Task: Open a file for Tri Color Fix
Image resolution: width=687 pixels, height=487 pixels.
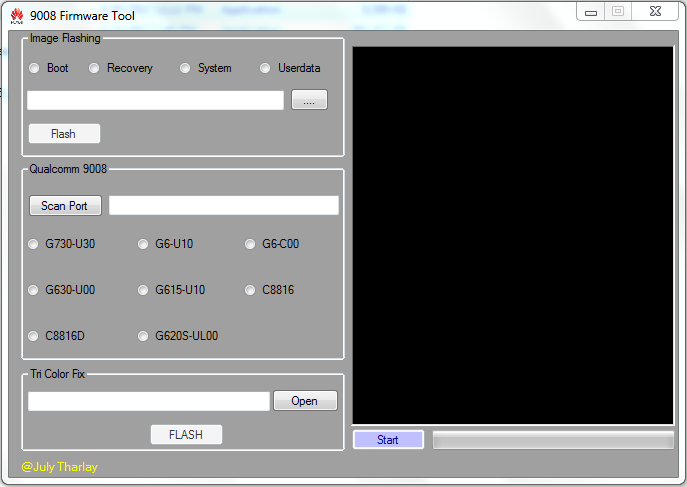Action: pyautogui.click(x=305, y=401)
